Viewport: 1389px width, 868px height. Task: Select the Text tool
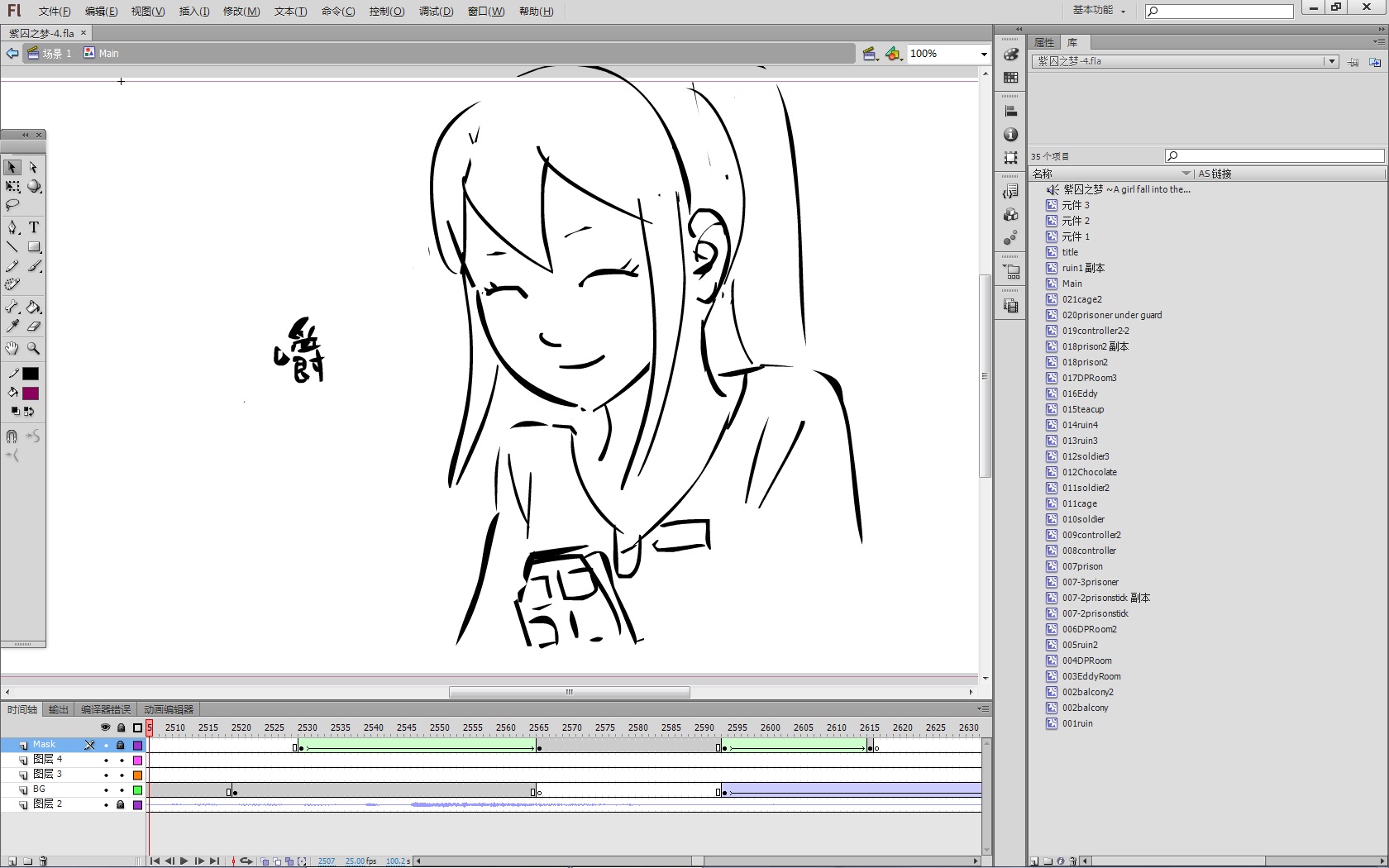(x=34, y=227)
